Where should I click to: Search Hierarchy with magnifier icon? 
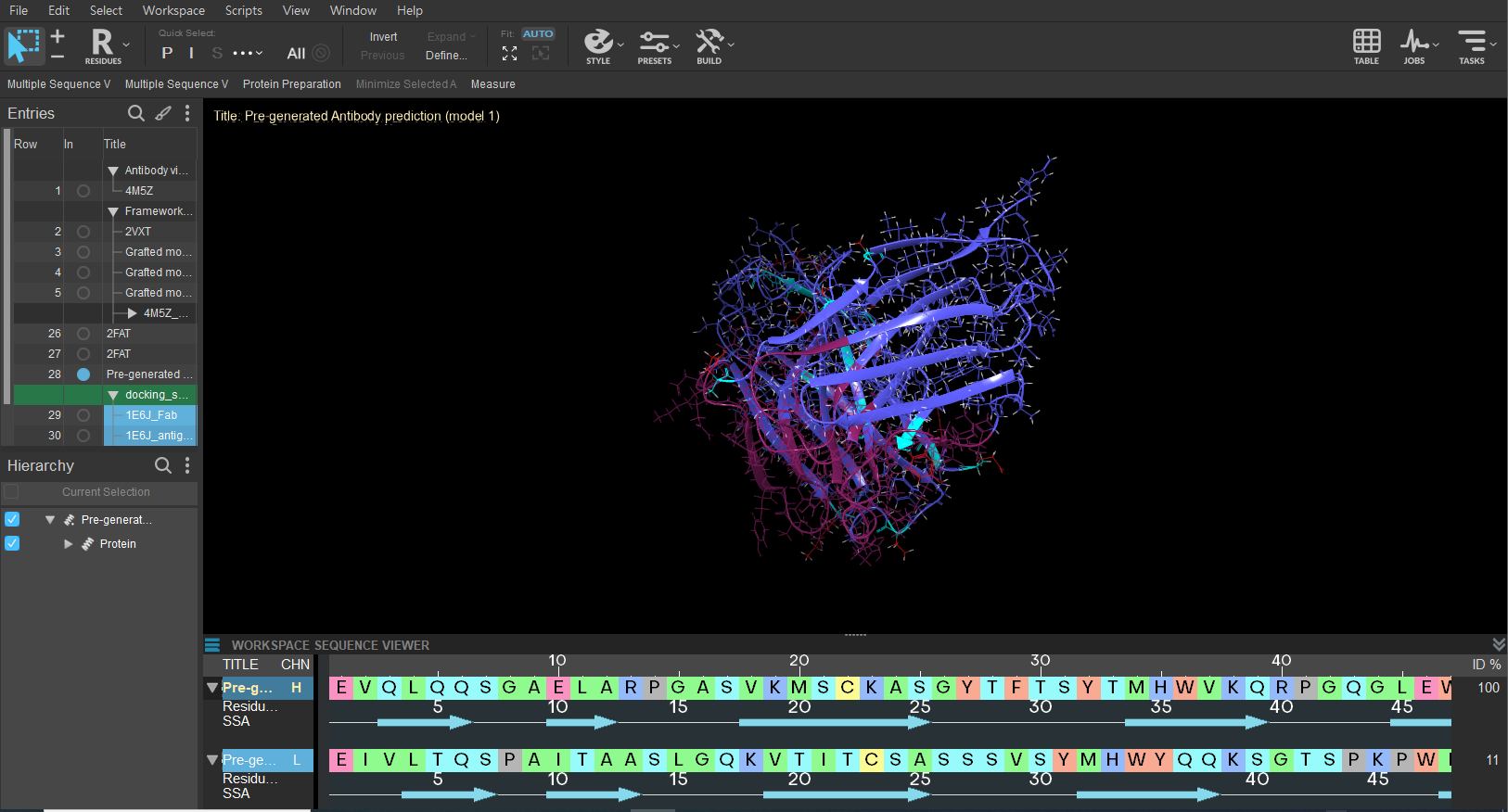(x=163, y=465)
